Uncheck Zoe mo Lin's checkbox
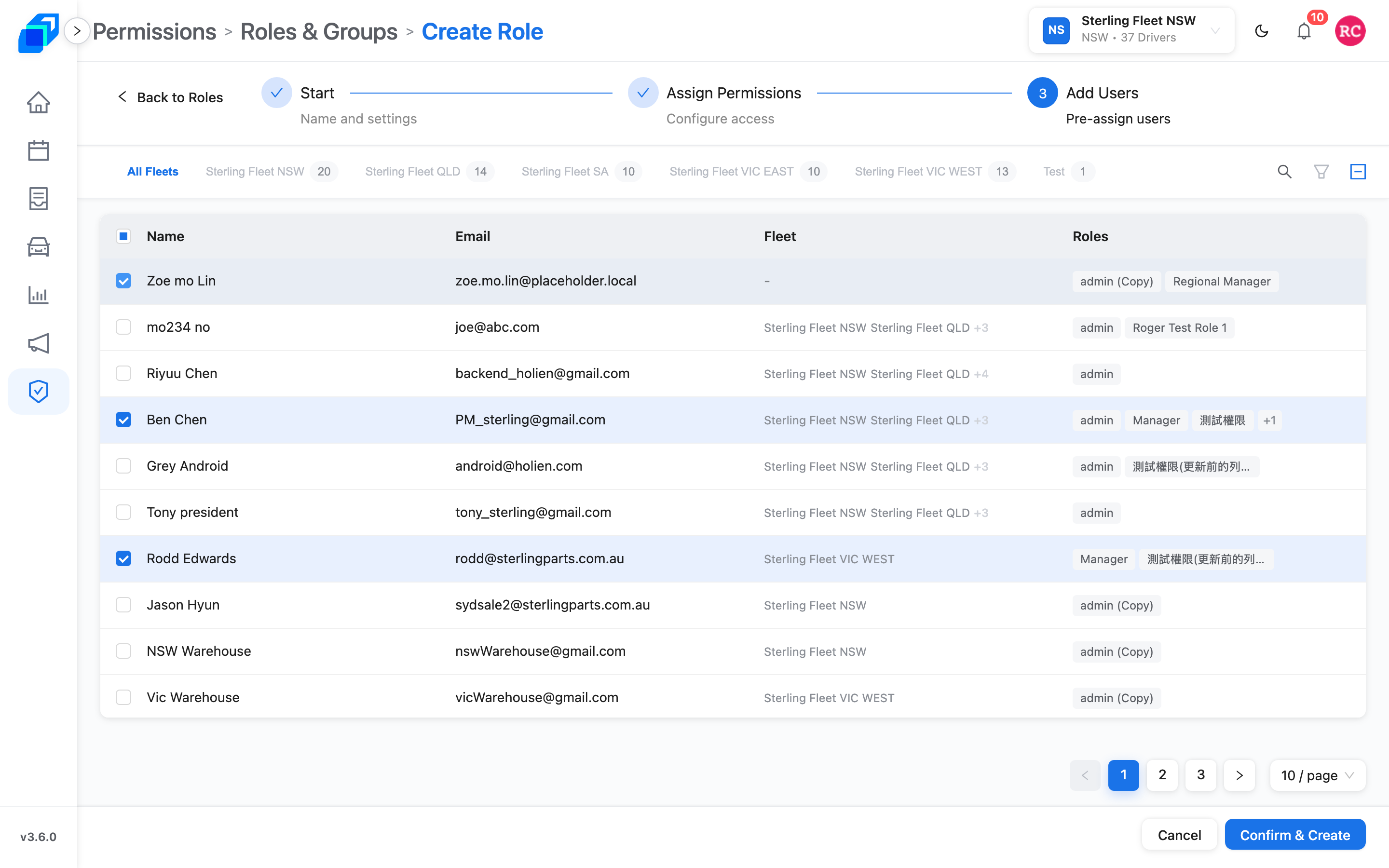The width and height of the screenshot is (1389, 868). (123, 281)
